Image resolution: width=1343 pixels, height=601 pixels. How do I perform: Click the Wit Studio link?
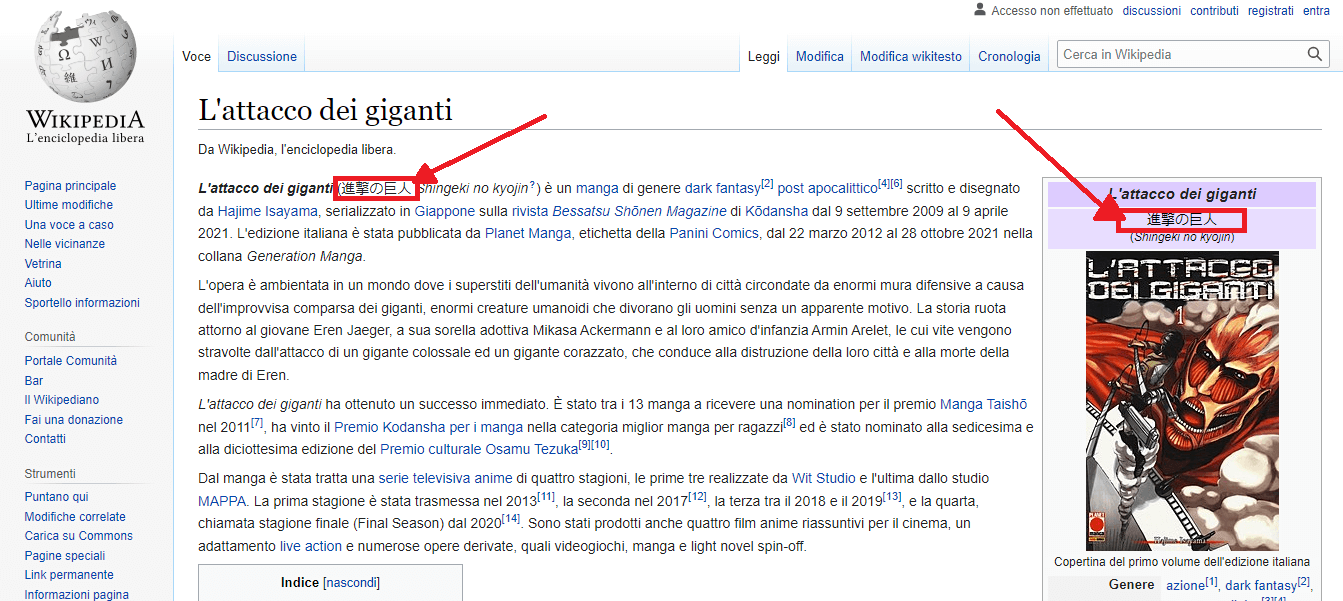(824, 478)
